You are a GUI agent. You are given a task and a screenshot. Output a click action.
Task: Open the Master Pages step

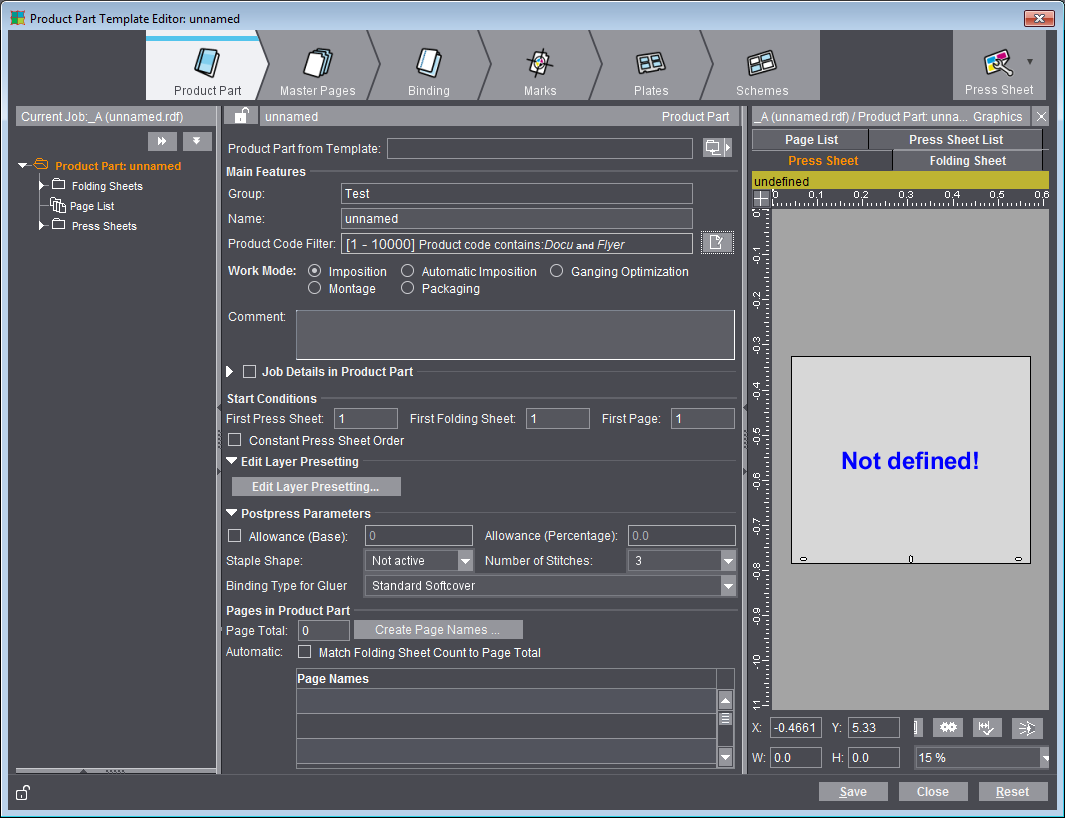pos(317,72)
